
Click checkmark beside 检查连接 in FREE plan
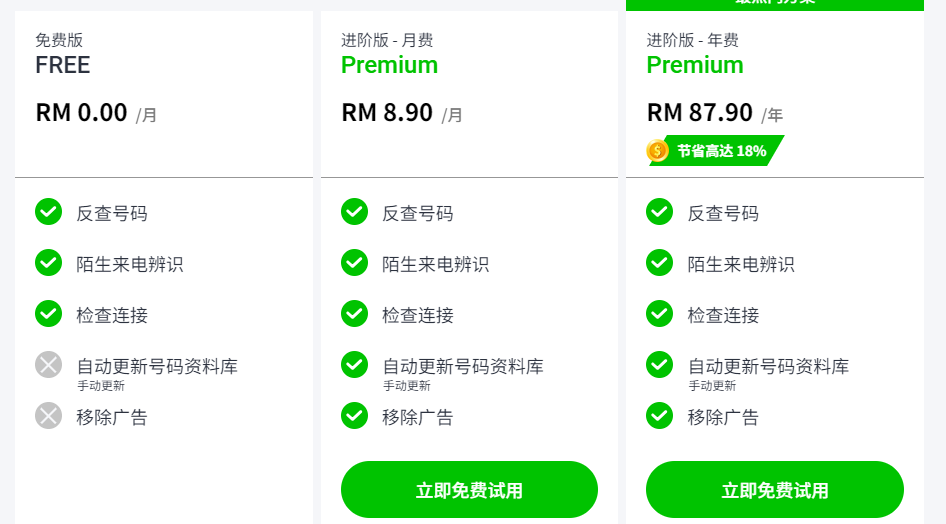coord(49,314)
